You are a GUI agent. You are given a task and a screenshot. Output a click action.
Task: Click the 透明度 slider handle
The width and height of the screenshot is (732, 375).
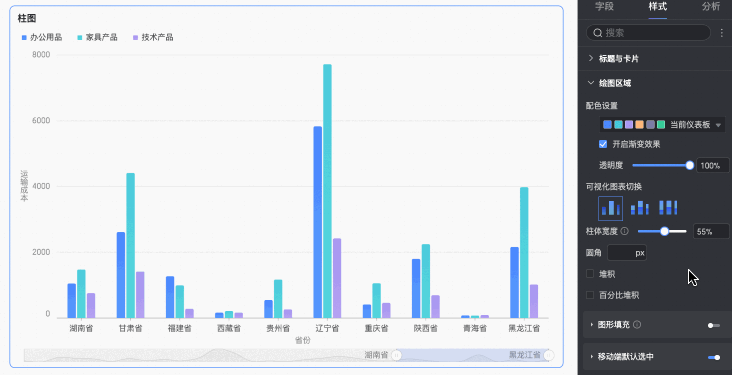coord(690,165)
